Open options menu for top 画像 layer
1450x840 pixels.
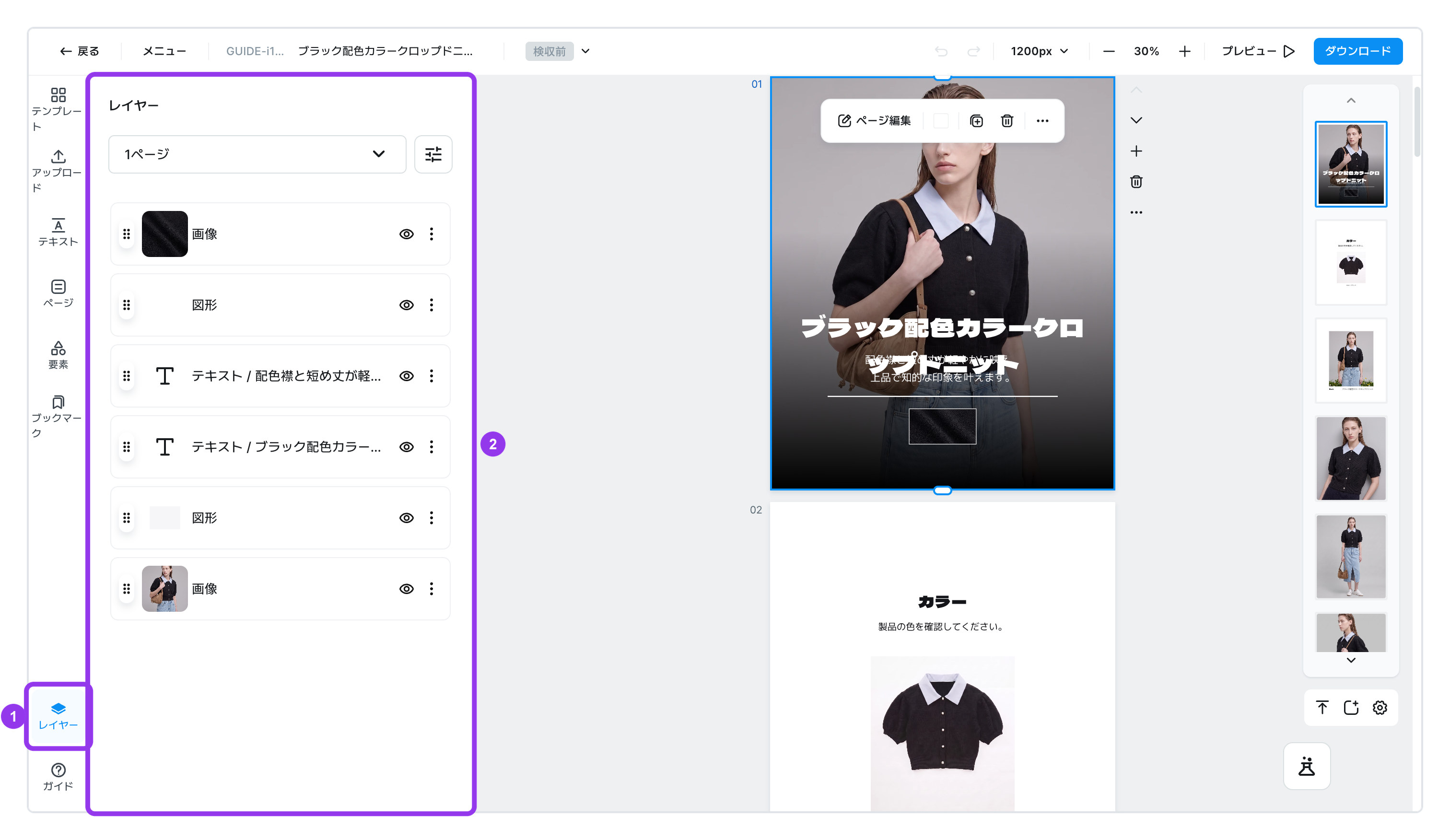[x=432, y=233]
